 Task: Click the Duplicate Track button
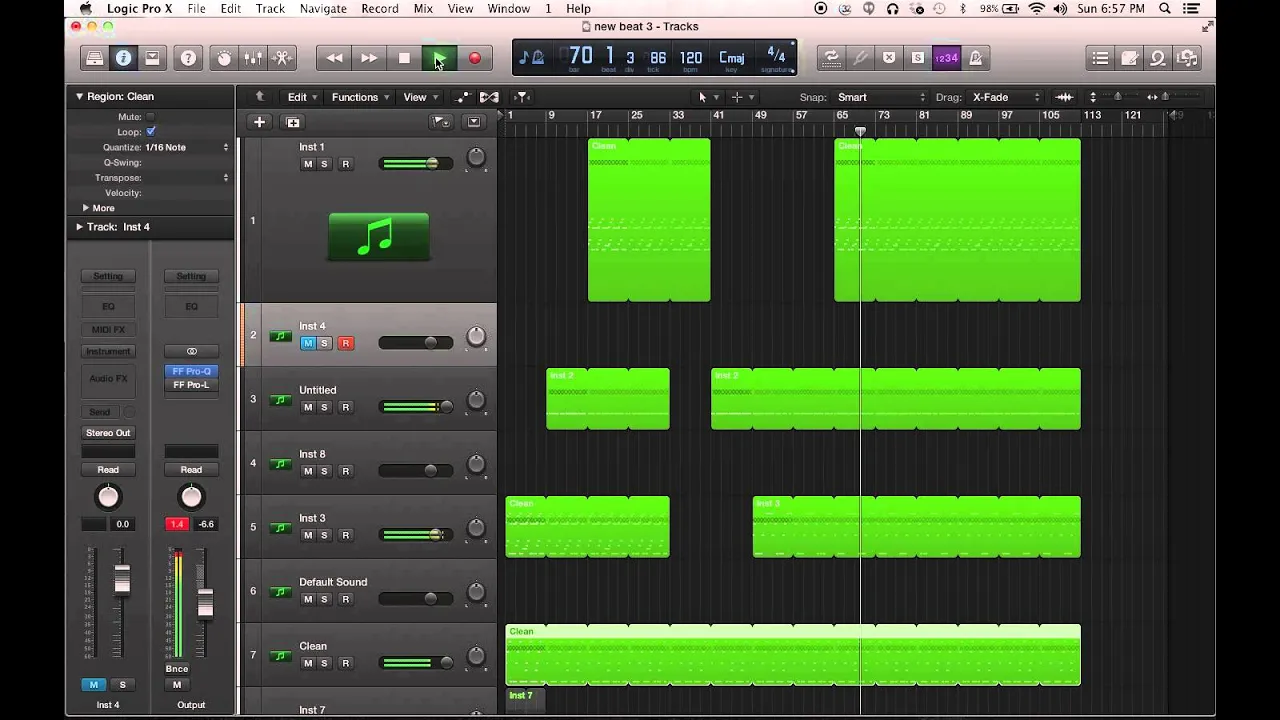293,122
